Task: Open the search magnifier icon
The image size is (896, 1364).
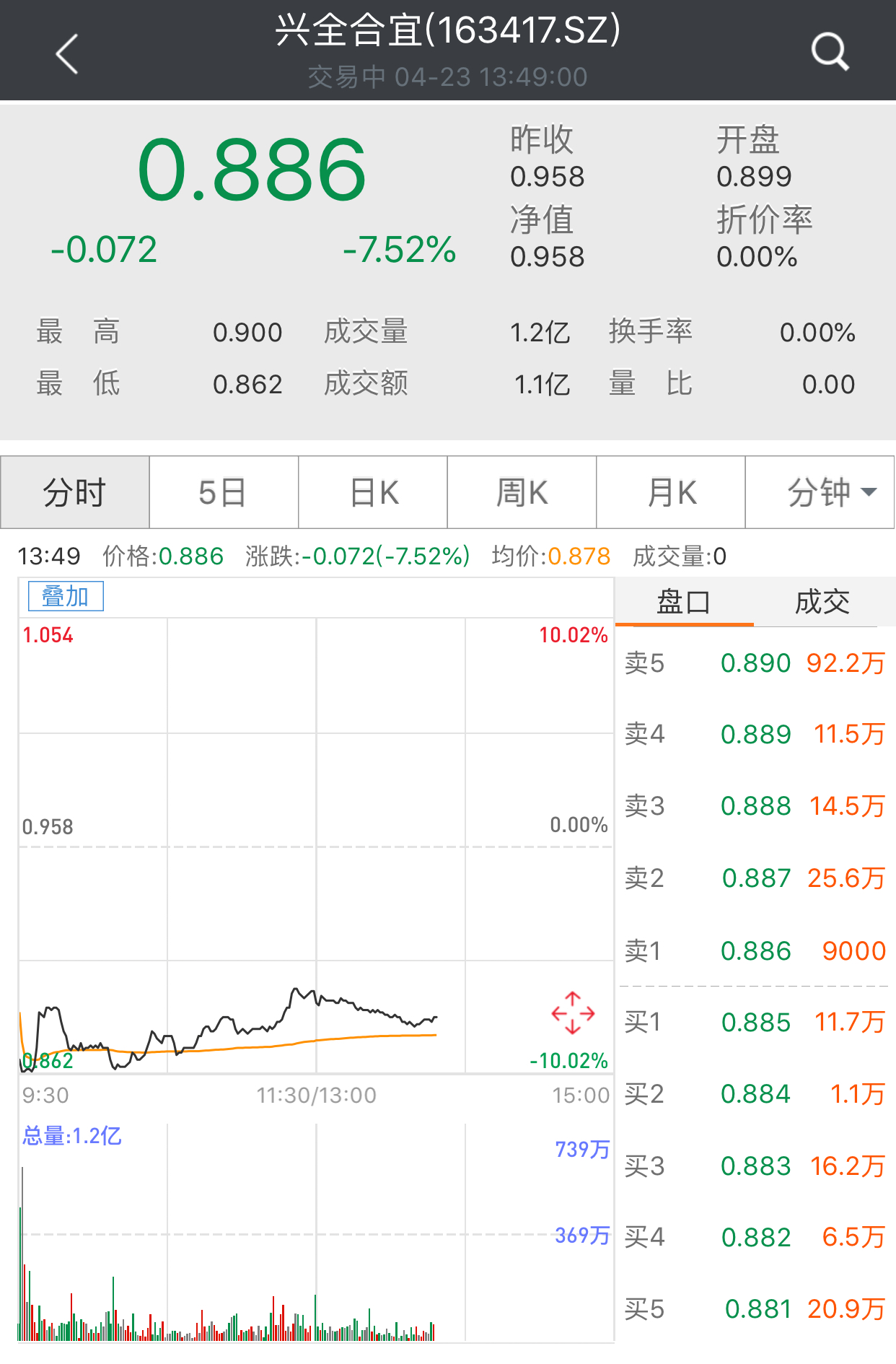Action: click(x=830, y=52)
